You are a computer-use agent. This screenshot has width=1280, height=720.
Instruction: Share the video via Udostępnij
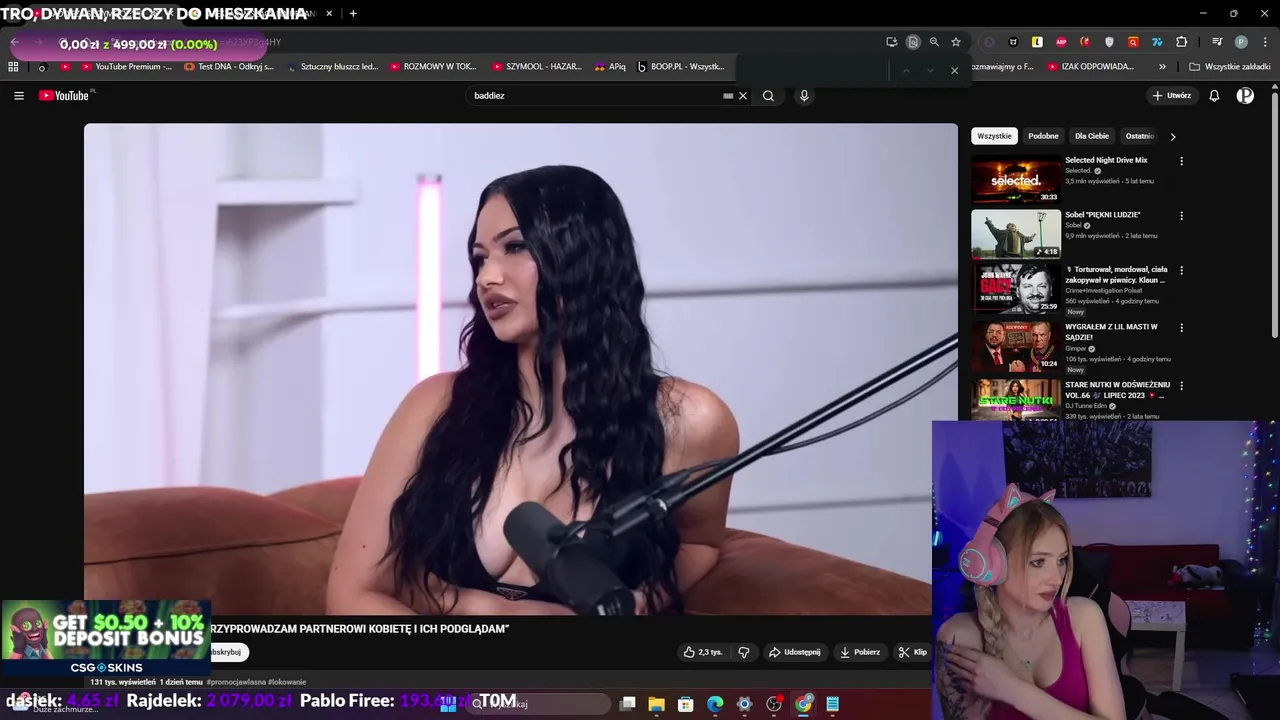tap(795, 652)
